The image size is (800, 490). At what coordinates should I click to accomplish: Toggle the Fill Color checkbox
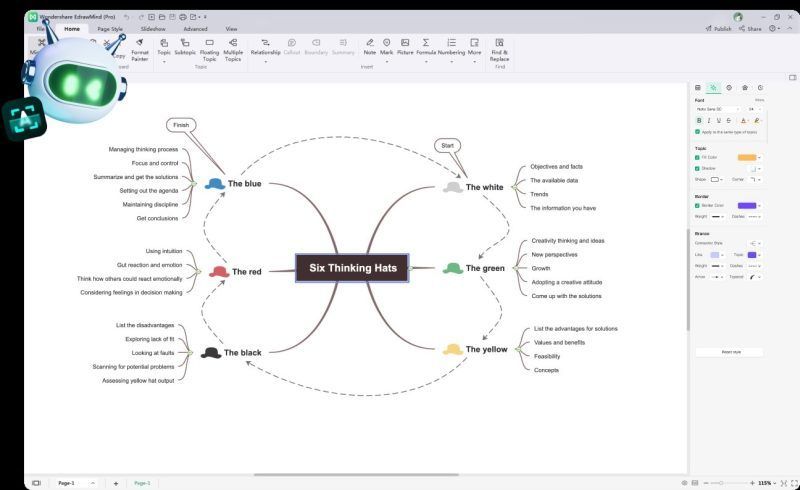[697, 157]
